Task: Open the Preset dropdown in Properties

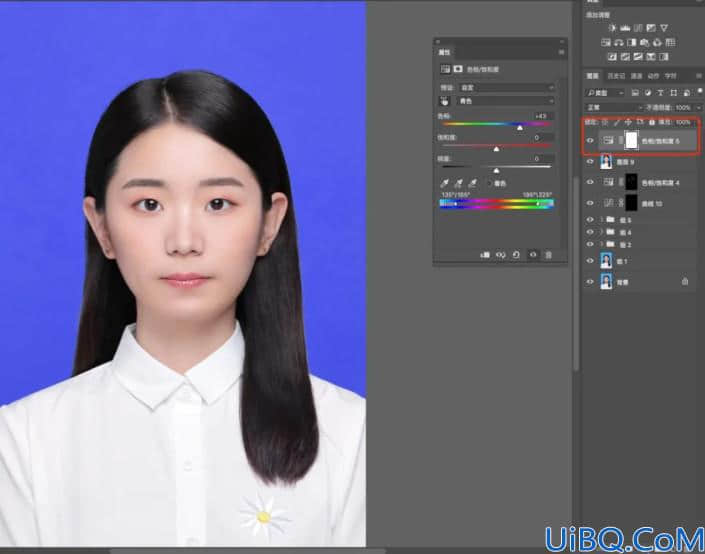Action: tap(506, 88)
